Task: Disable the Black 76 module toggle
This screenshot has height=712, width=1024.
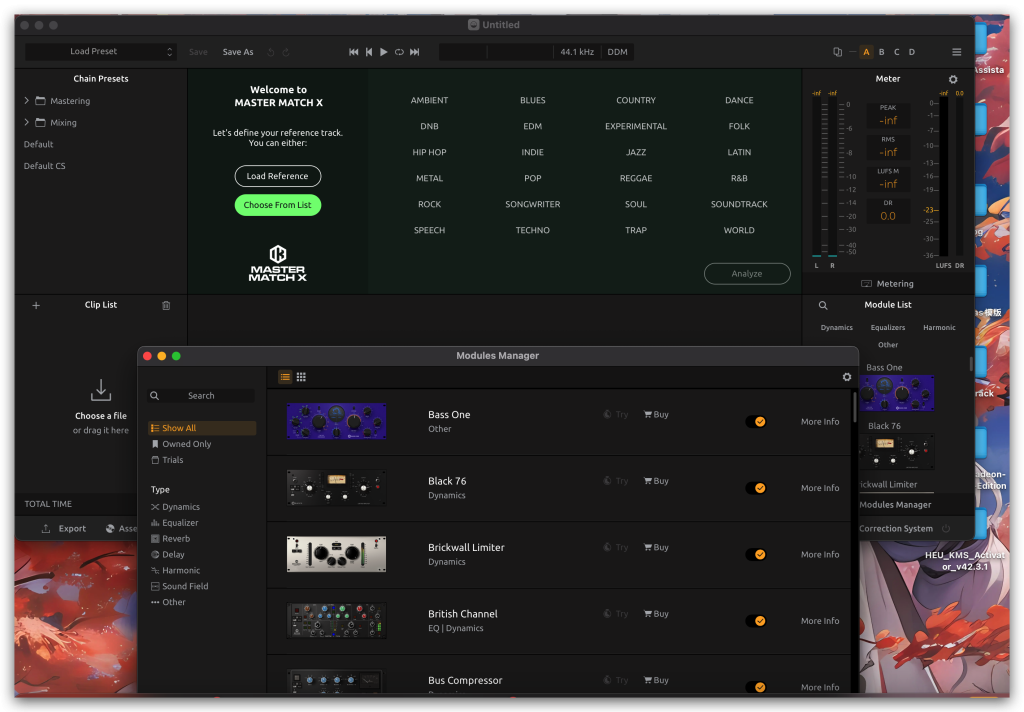Action: [x=756, y=488]
